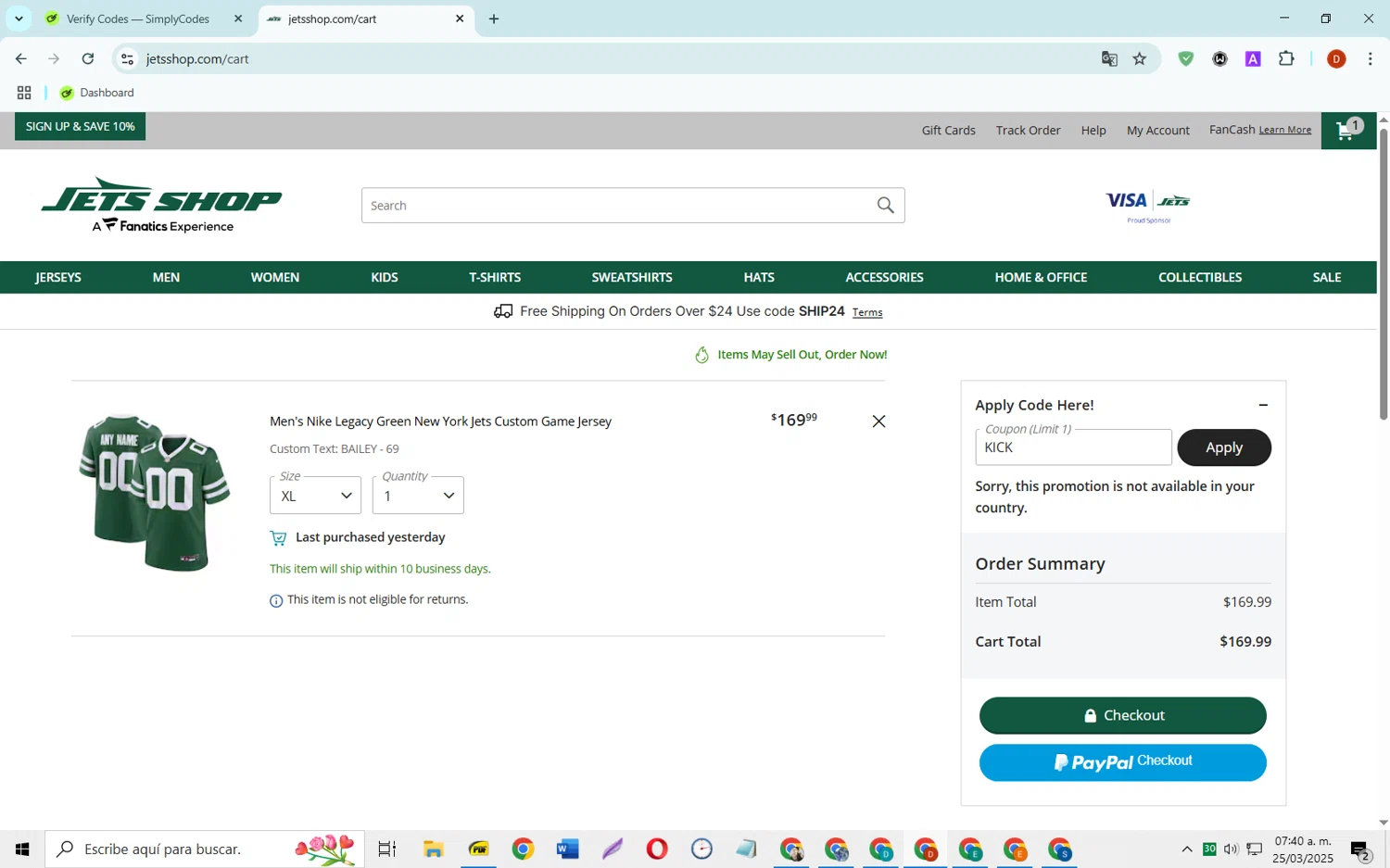Open the ACCESSORIES menu
Image resolution: width=1390 pixels, height=868 pixels.
click(884, 277)
